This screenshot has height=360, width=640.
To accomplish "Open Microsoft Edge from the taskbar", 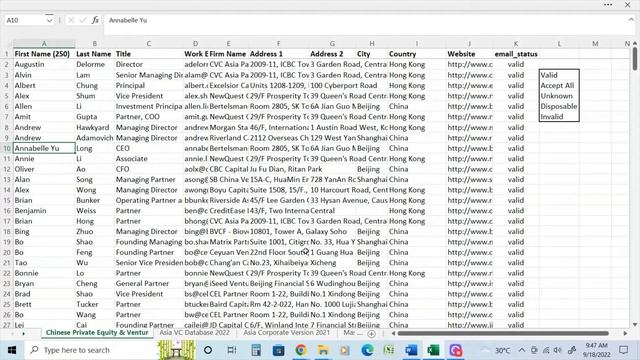I will point(367,350).
